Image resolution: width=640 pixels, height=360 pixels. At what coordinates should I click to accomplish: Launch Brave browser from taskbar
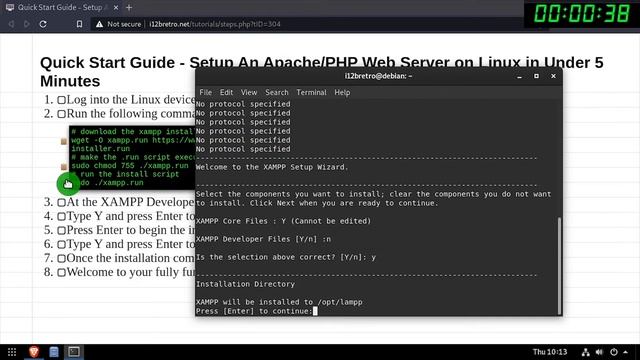34,351
